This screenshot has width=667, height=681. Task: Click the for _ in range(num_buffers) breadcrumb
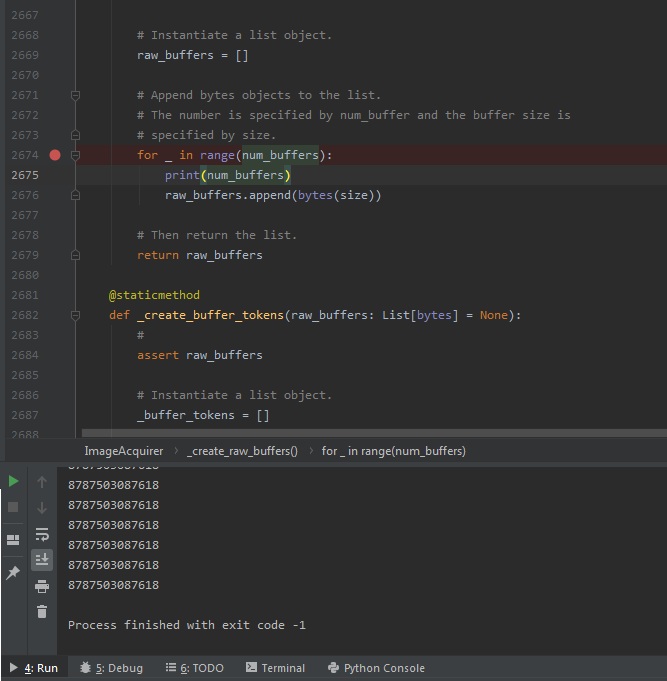[x=393, y=451]
